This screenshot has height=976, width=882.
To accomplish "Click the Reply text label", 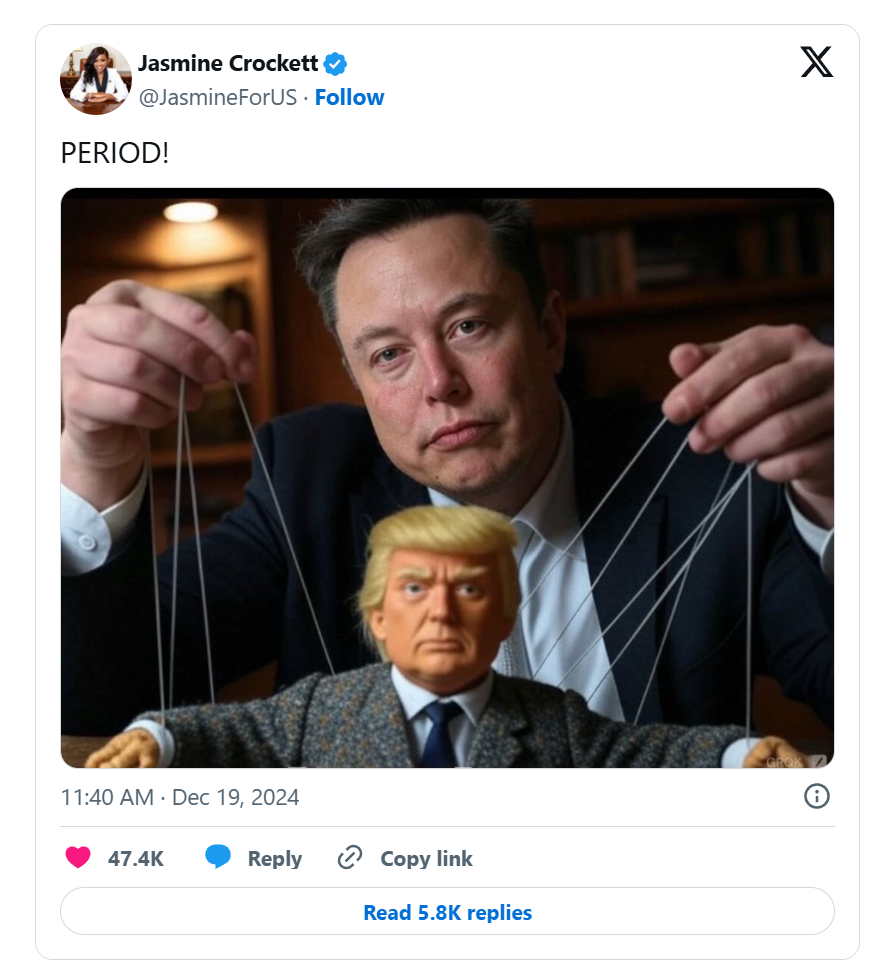I will (x=275, y=858).
